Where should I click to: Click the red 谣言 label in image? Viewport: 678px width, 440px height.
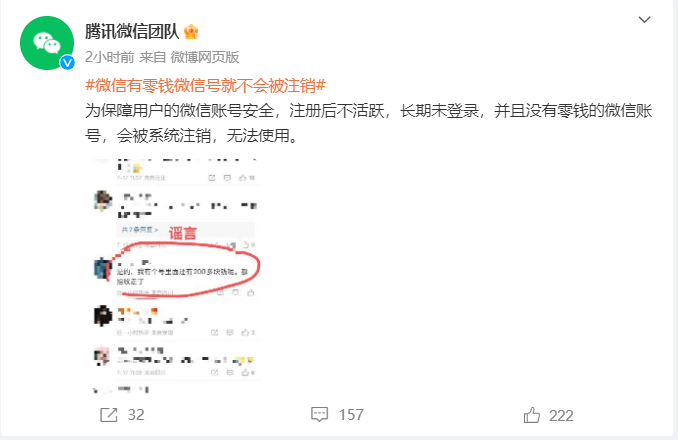pos(182,233)
